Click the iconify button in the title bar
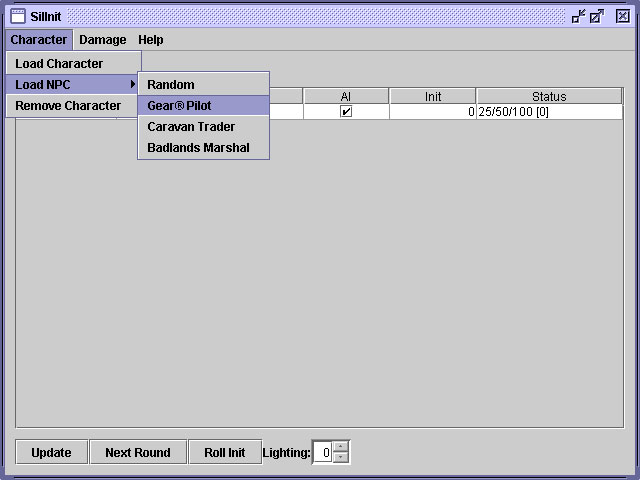640x480 pixels. pyautogui.click(x=578, y=16)
